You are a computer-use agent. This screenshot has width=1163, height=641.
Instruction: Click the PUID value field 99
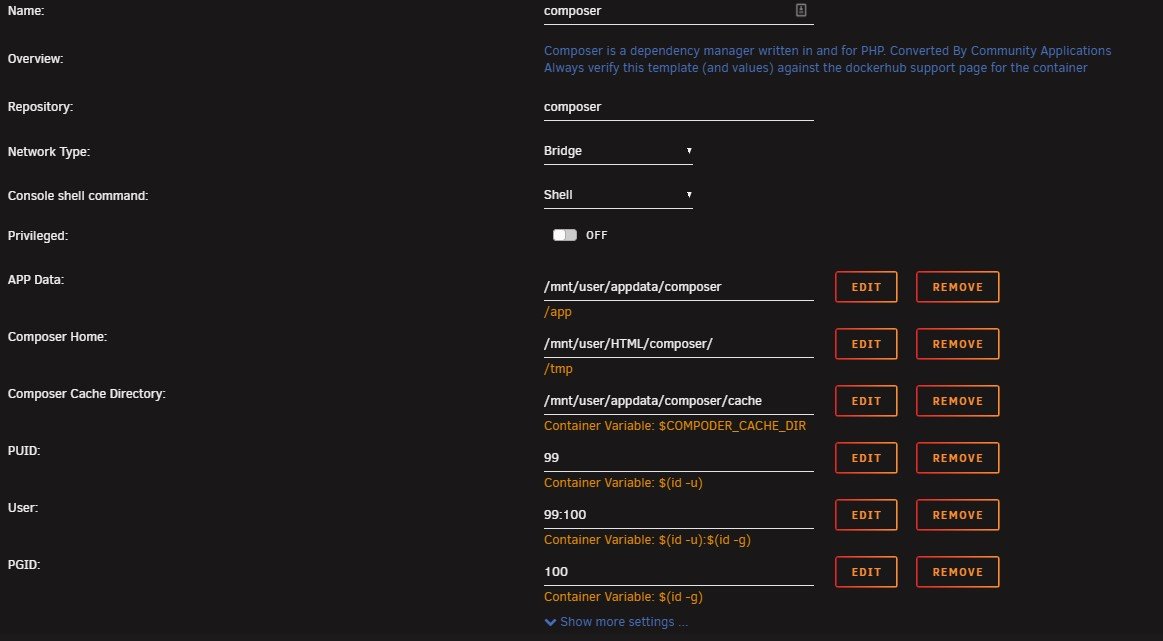(679, 458)
